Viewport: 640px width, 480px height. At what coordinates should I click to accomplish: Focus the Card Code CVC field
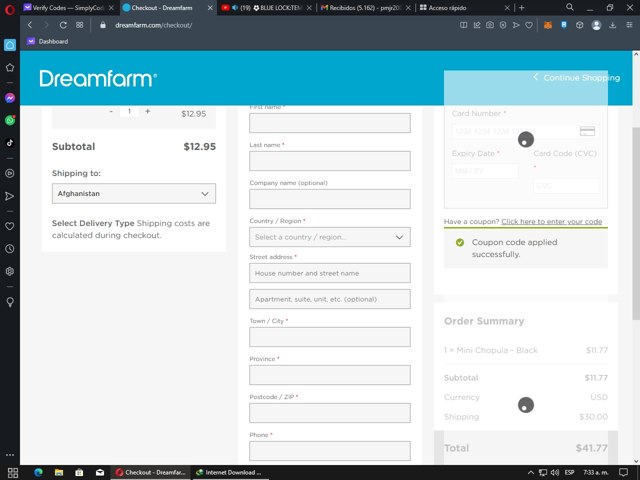point(567,186)
